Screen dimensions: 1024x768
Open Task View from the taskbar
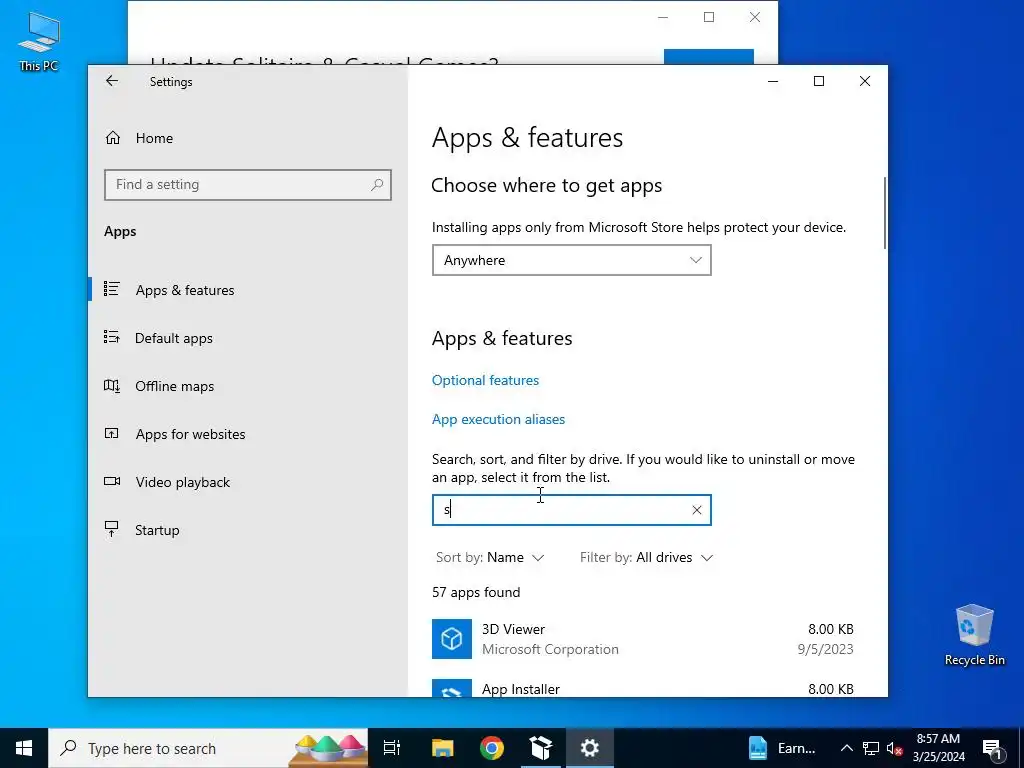pos(392,748)
